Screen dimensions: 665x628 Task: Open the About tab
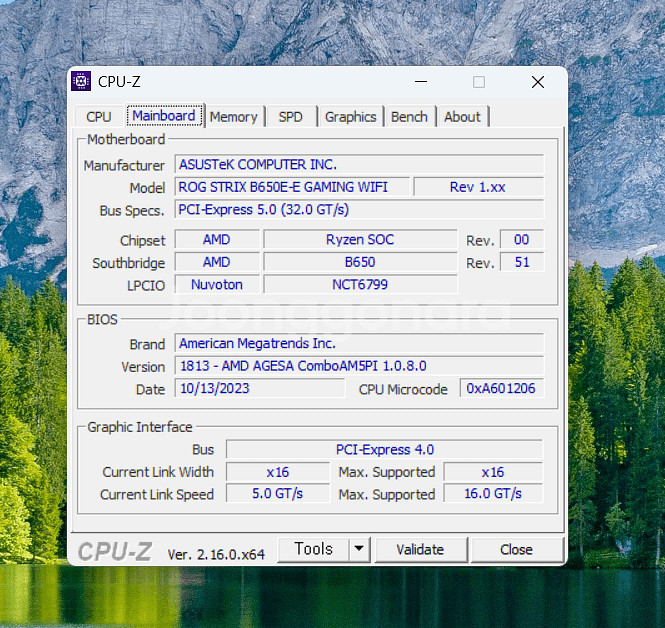coord(462,117)
